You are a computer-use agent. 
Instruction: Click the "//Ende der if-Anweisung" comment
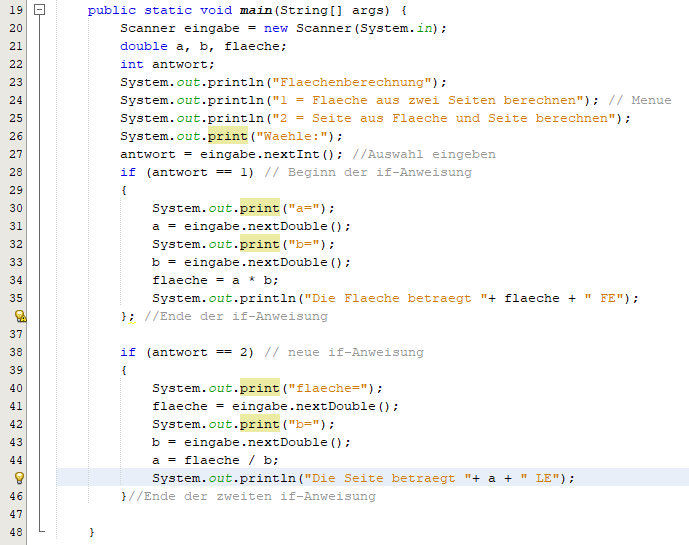tap(236, 316)
